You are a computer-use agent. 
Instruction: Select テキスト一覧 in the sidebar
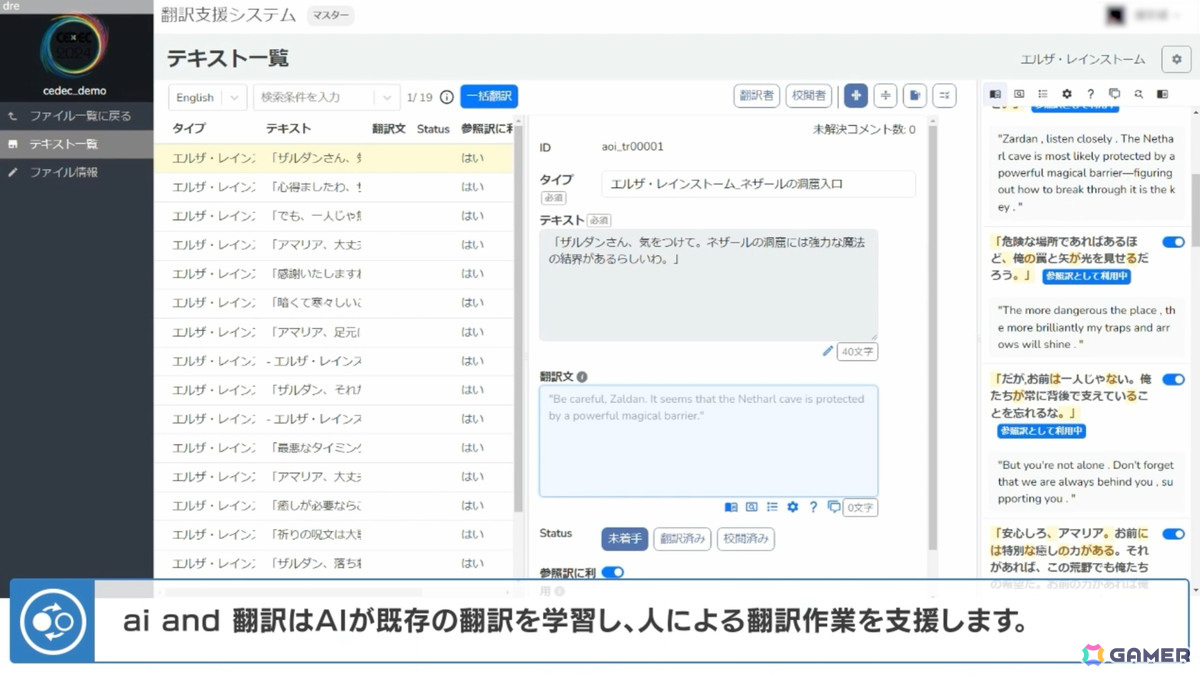pos(77,144)
